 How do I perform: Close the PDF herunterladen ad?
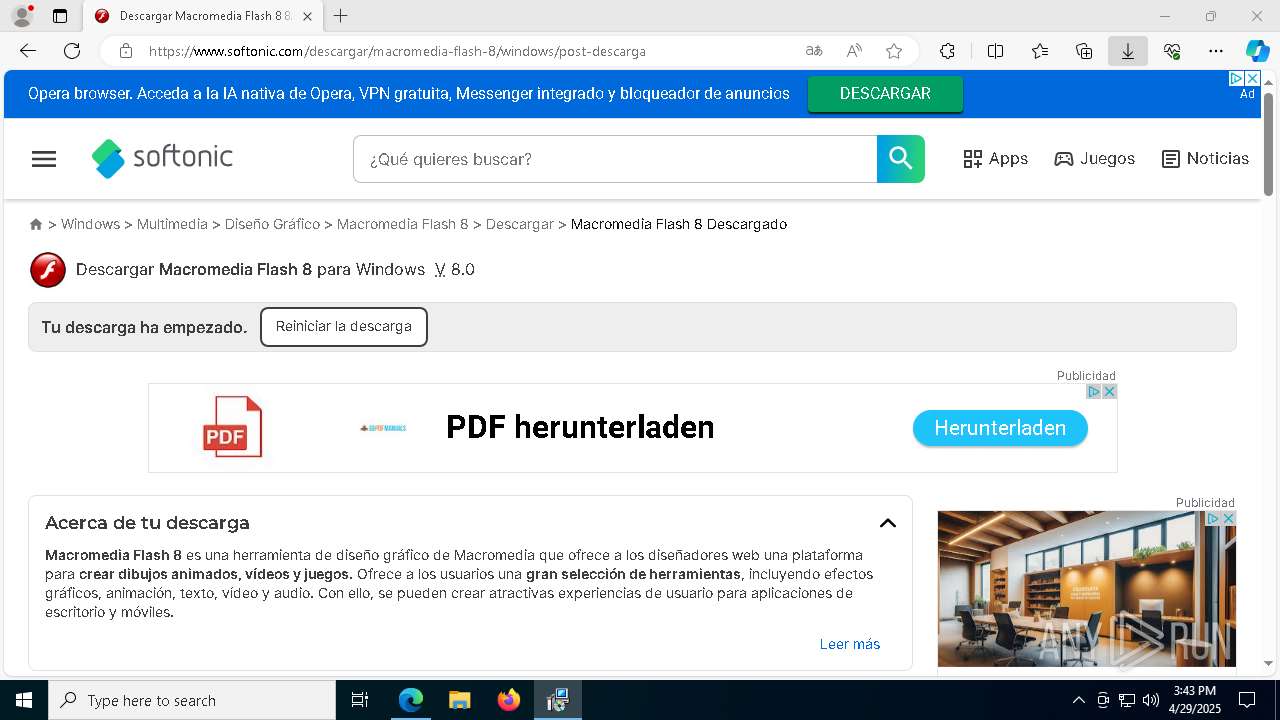click(x=1109, y=391)
